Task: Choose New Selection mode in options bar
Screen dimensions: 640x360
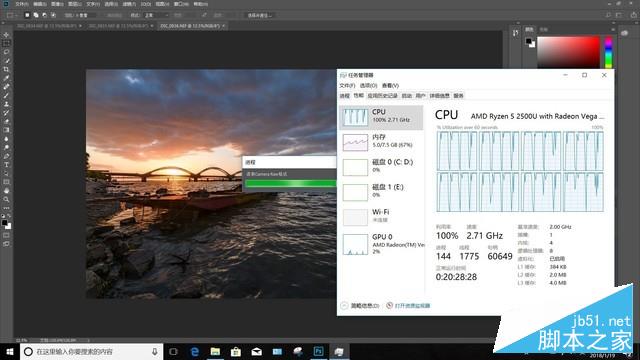Action: click(27, 15)
